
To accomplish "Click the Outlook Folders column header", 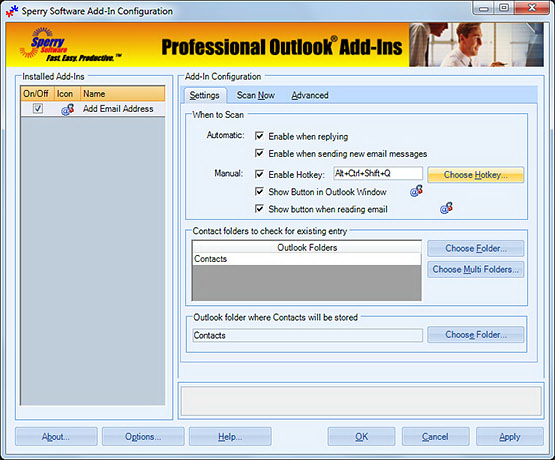I will (x=307, y=247).
